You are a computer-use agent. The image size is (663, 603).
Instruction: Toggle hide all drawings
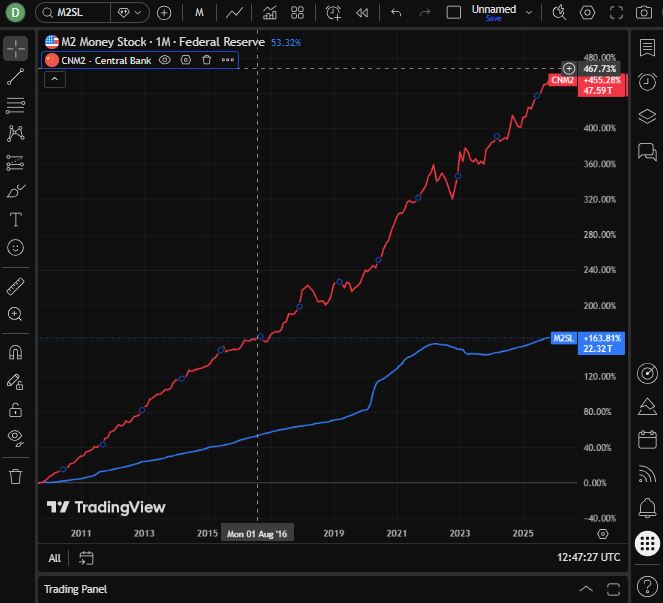click(15, 438)
